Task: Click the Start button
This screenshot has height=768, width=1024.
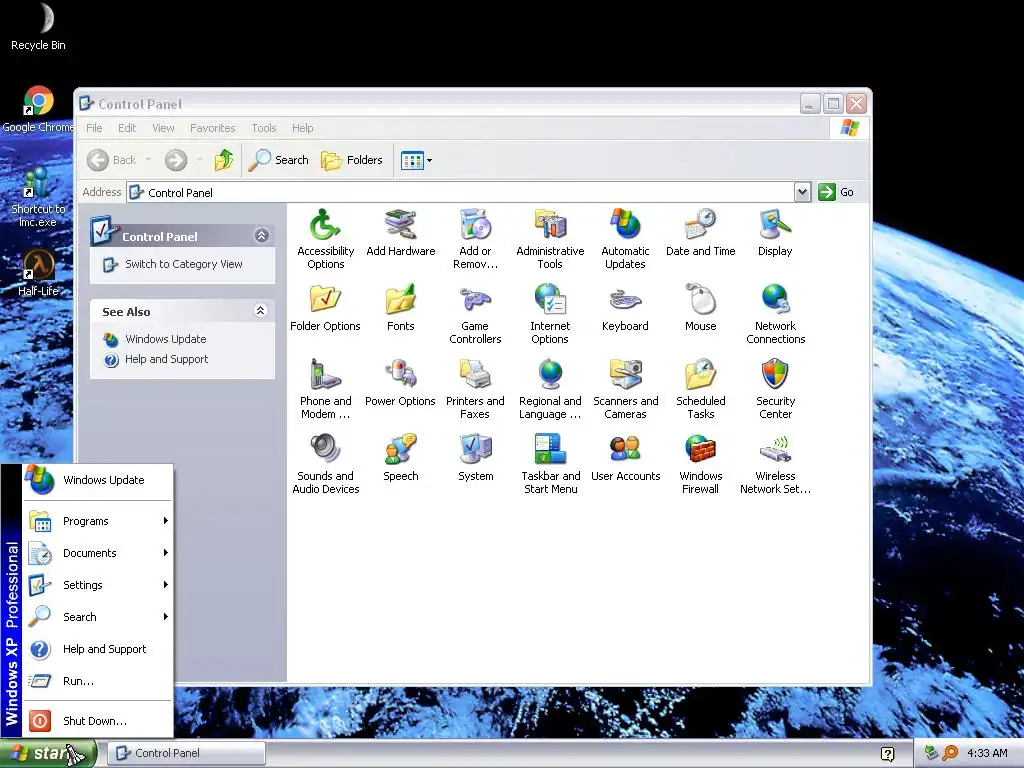Action: [48, 754]
